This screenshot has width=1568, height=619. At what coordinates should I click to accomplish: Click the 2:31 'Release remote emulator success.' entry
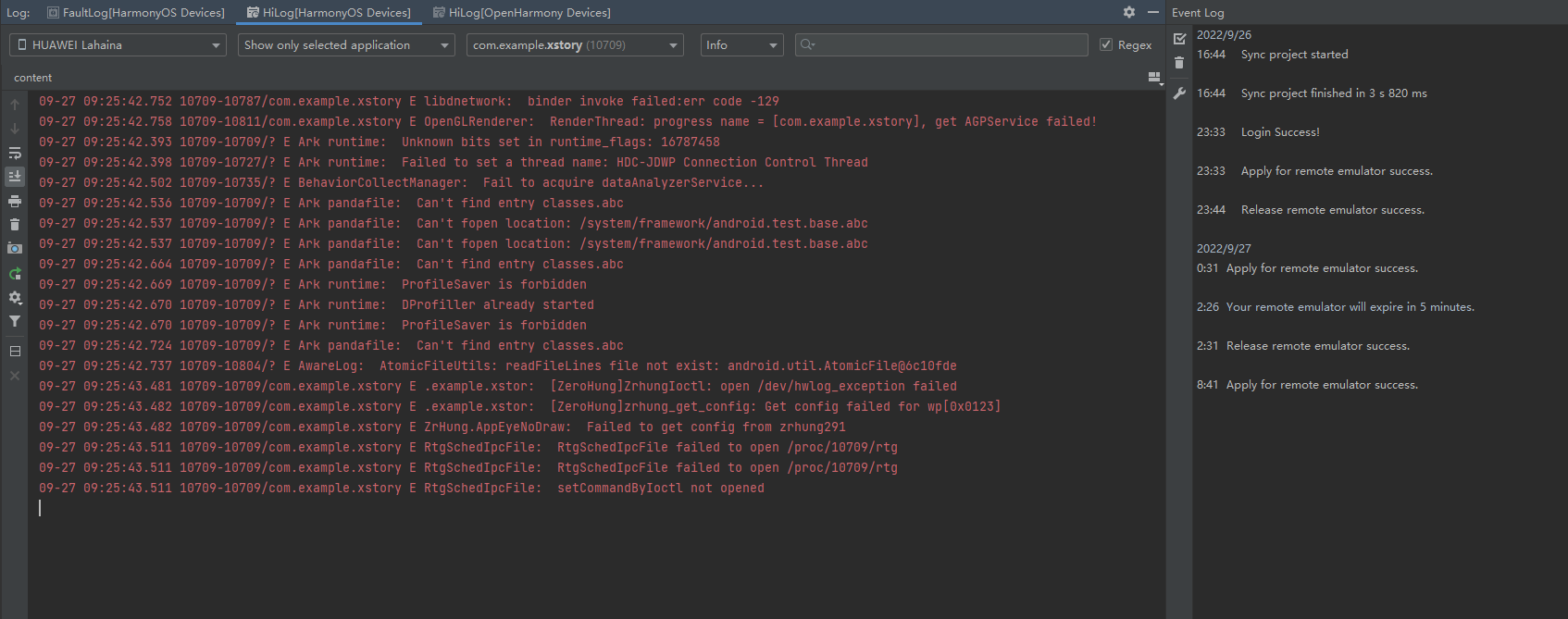point(1318,346)
